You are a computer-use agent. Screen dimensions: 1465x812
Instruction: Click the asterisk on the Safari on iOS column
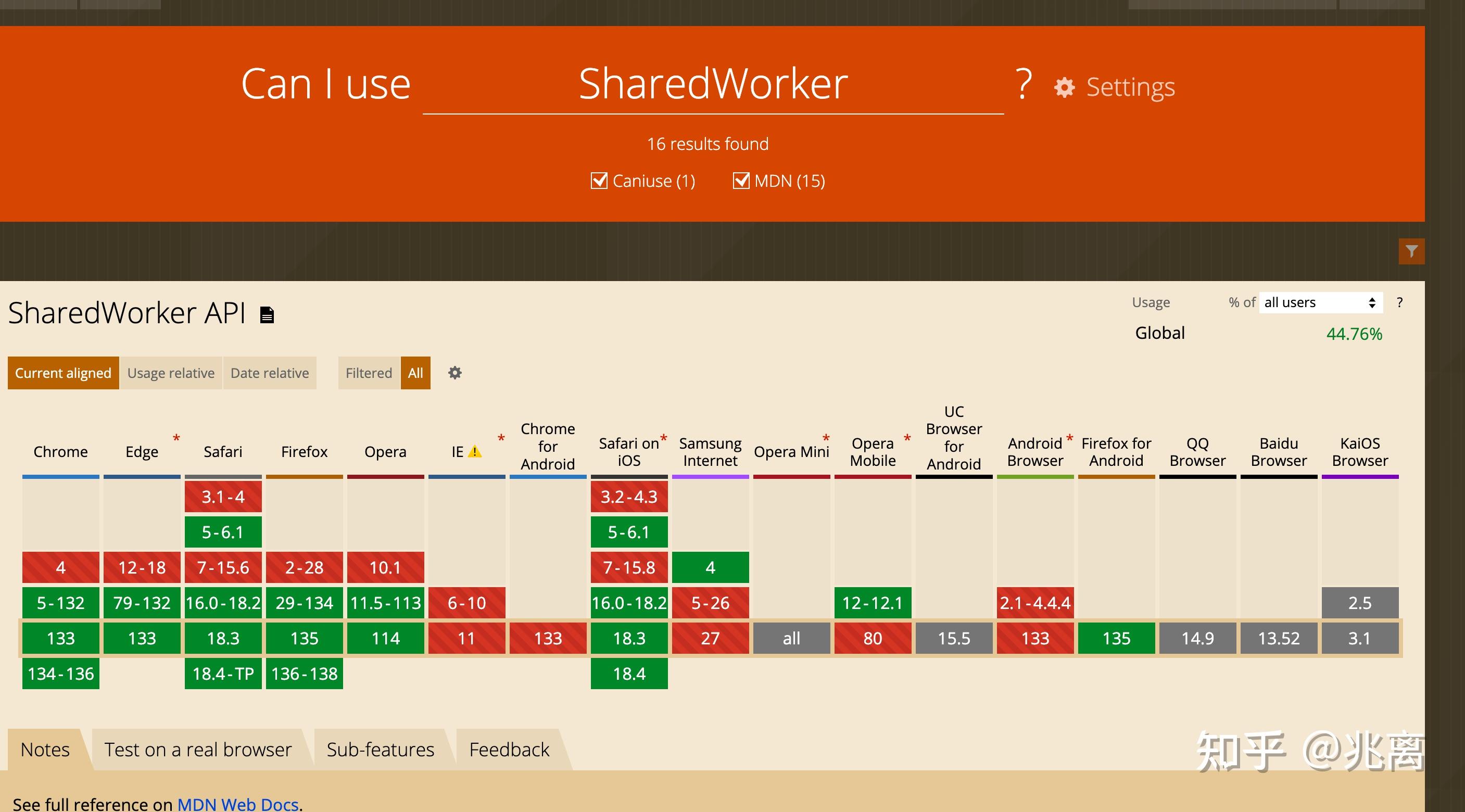[x=664, y=438]
